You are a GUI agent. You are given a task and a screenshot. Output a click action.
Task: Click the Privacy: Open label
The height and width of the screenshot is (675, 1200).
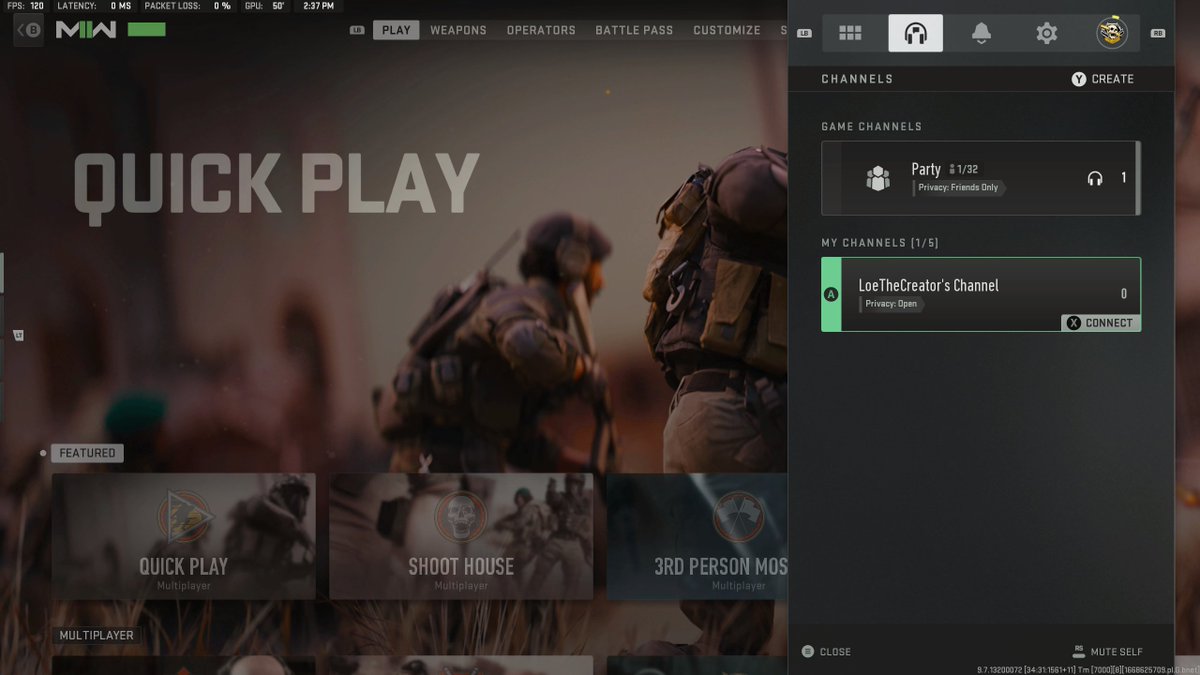click(891, 304)
